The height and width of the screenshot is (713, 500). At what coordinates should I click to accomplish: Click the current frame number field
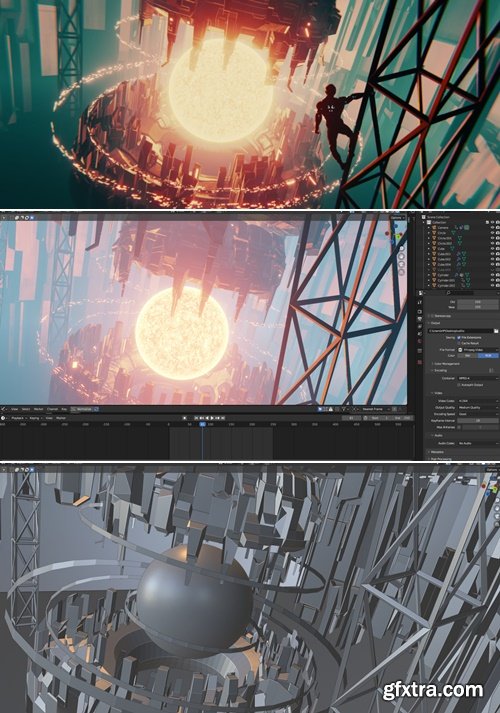pyautogui.click(x=352, y=418)
